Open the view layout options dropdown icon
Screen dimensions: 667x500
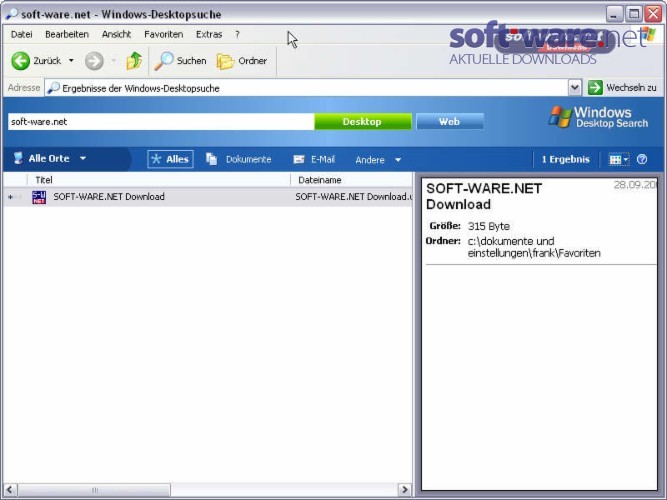point(618,160)
